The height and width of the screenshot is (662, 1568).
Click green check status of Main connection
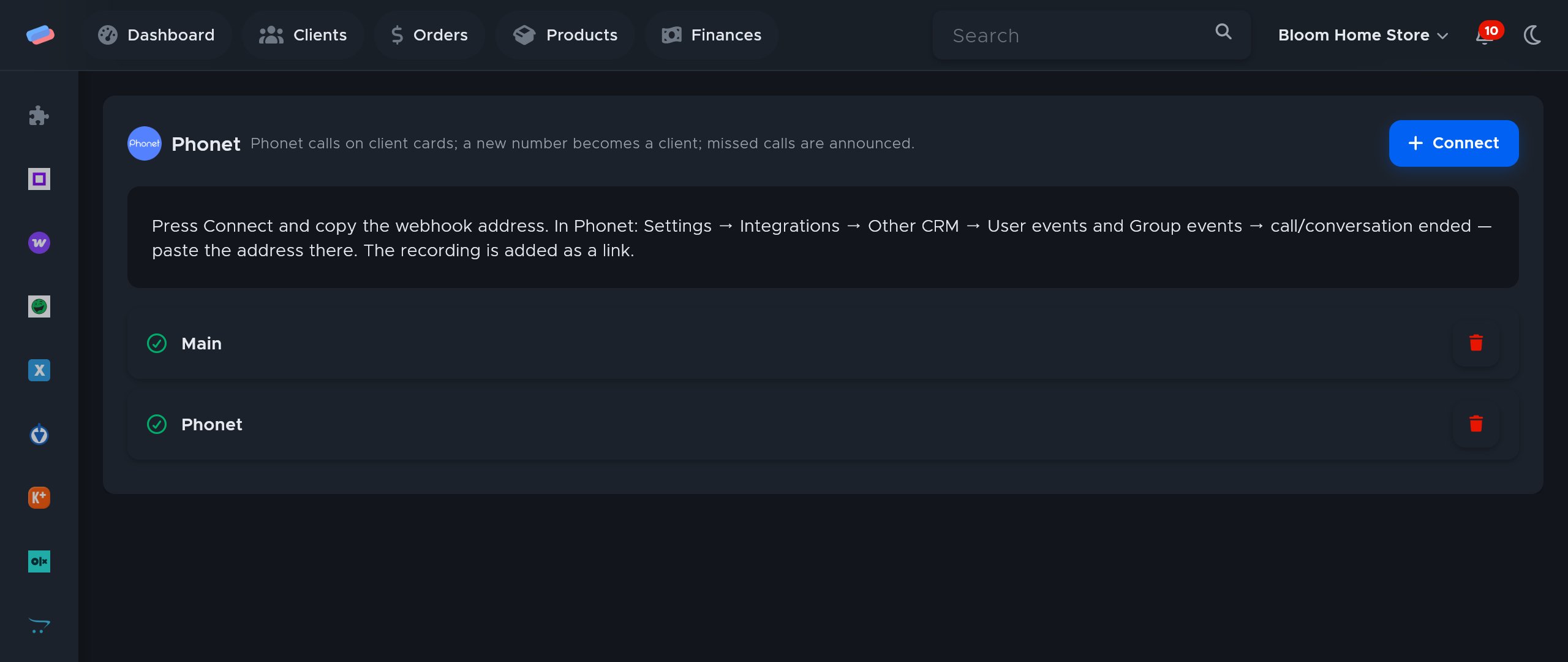(x=157, y=343)
